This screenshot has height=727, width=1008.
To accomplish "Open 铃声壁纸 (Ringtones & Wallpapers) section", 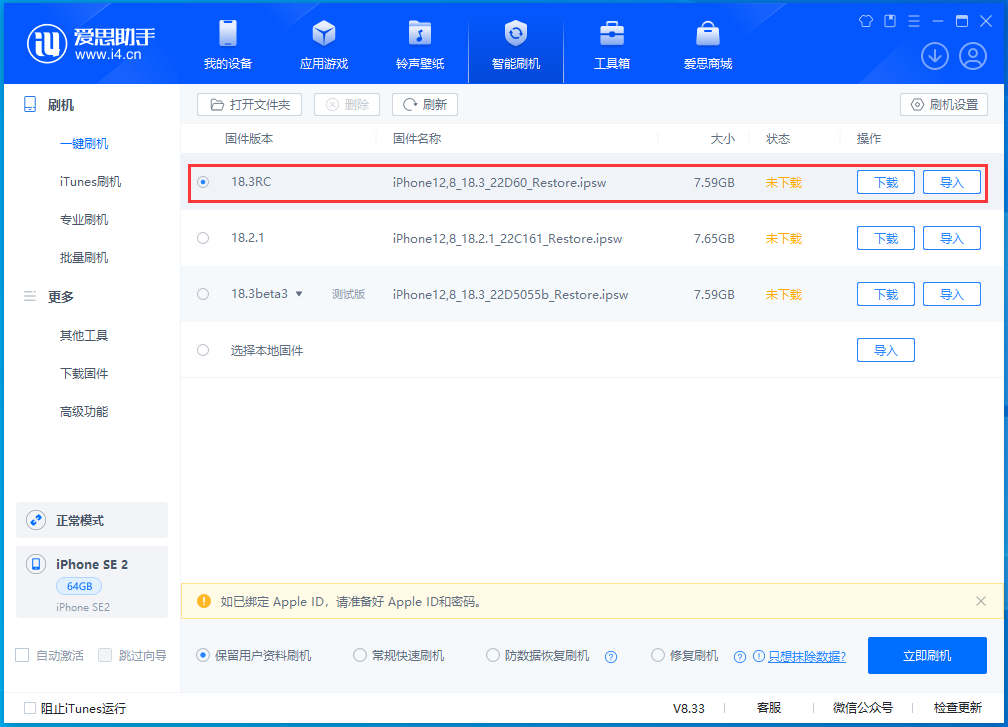I will [x=419, y=43].
